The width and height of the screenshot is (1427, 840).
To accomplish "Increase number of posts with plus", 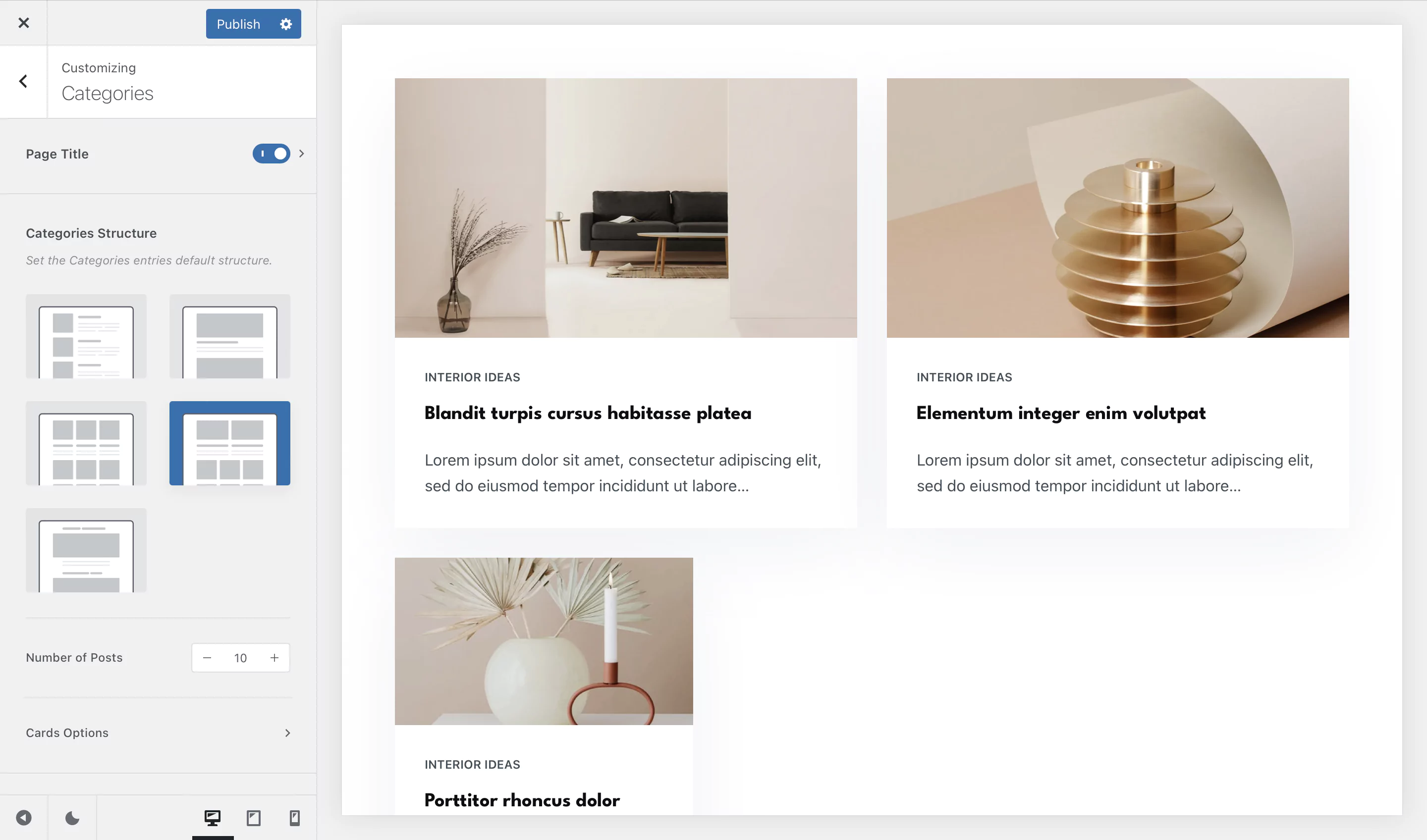I will click(274, 658).
